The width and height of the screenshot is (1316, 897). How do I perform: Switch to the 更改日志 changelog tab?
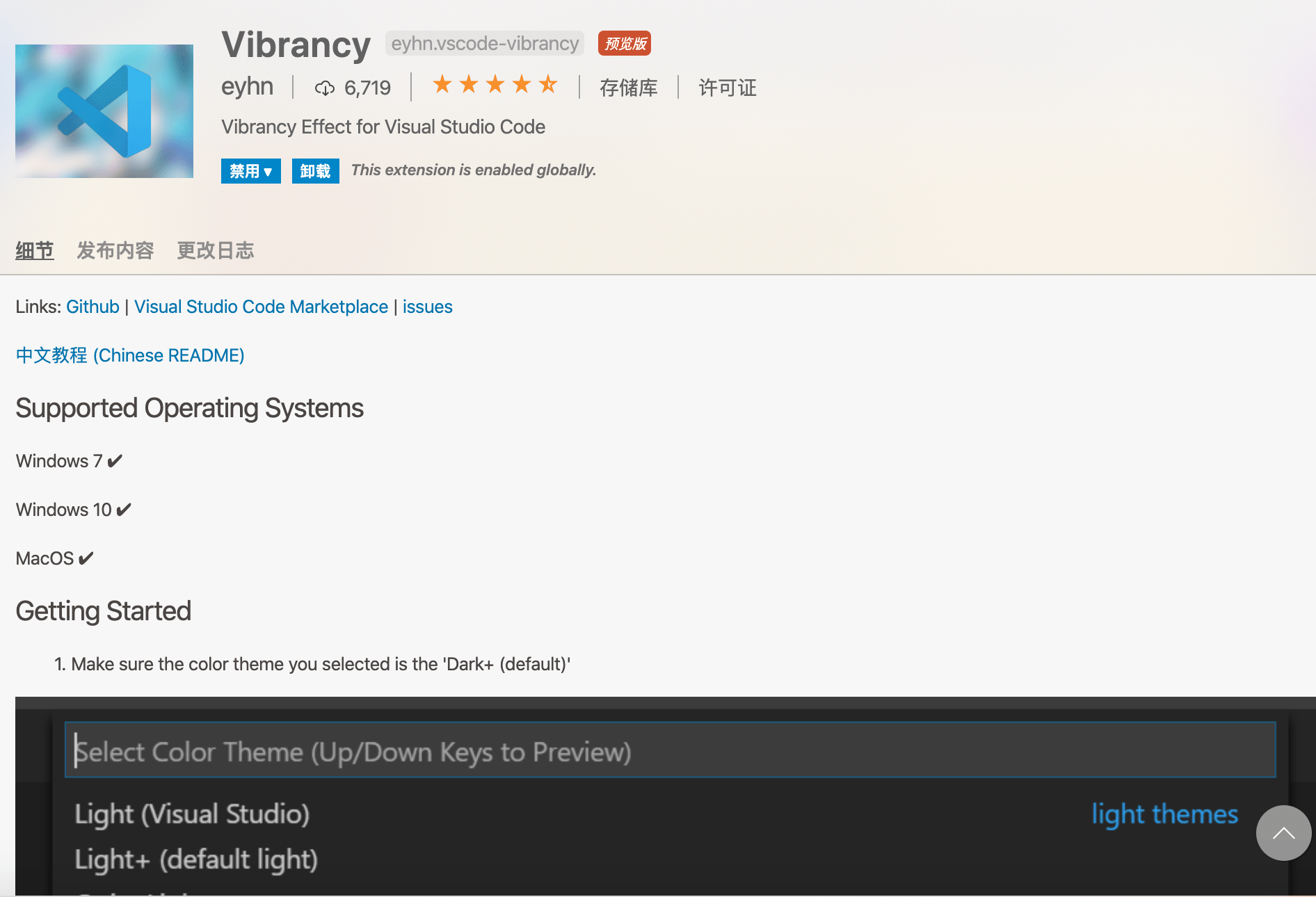click(216, 250)
